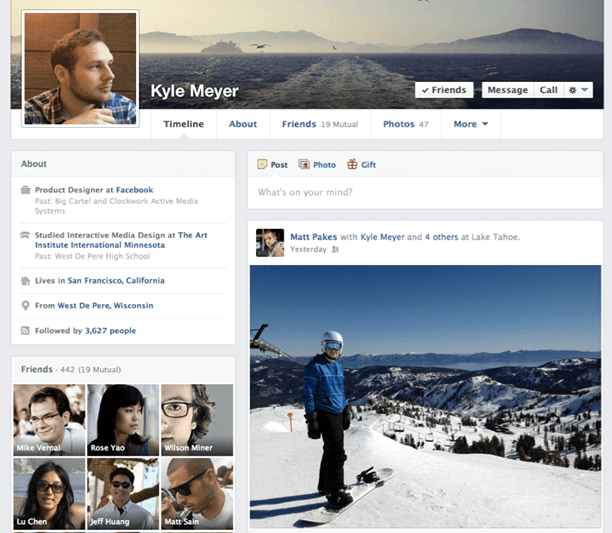Open the Facebook employer link
The image size is (612, 533).
click(135, 190)
